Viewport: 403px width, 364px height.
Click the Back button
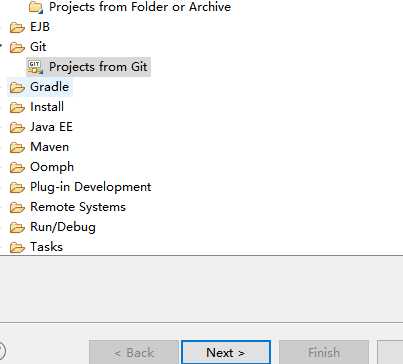coord(134,352)
